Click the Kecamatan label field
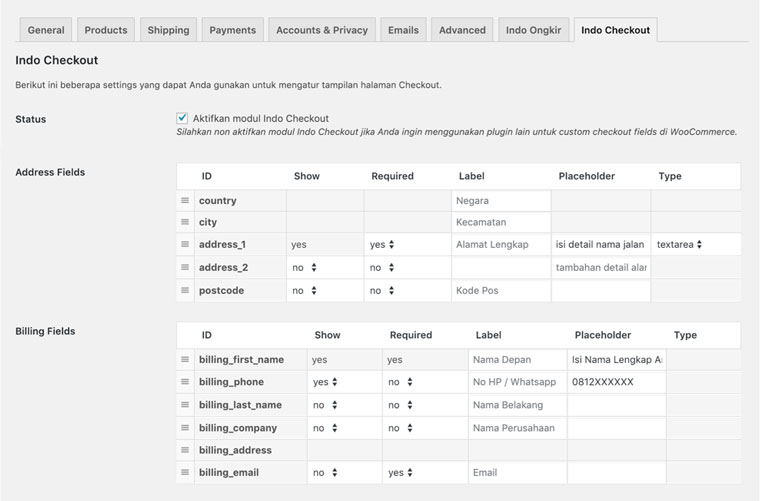 pos(501,222)
